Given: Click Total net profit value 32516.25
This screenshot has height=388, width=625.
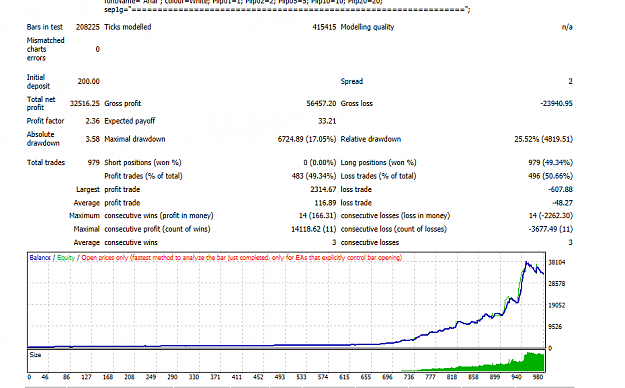Looking at the screenshot, I should click(x=85, y=103).
